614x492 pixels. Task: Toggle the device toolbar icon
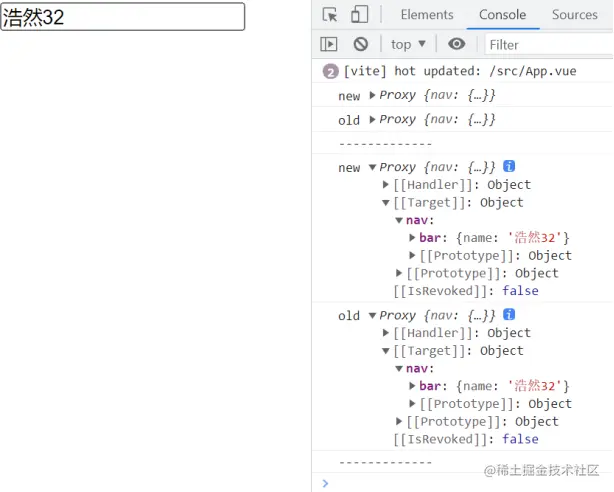[359, 14]
